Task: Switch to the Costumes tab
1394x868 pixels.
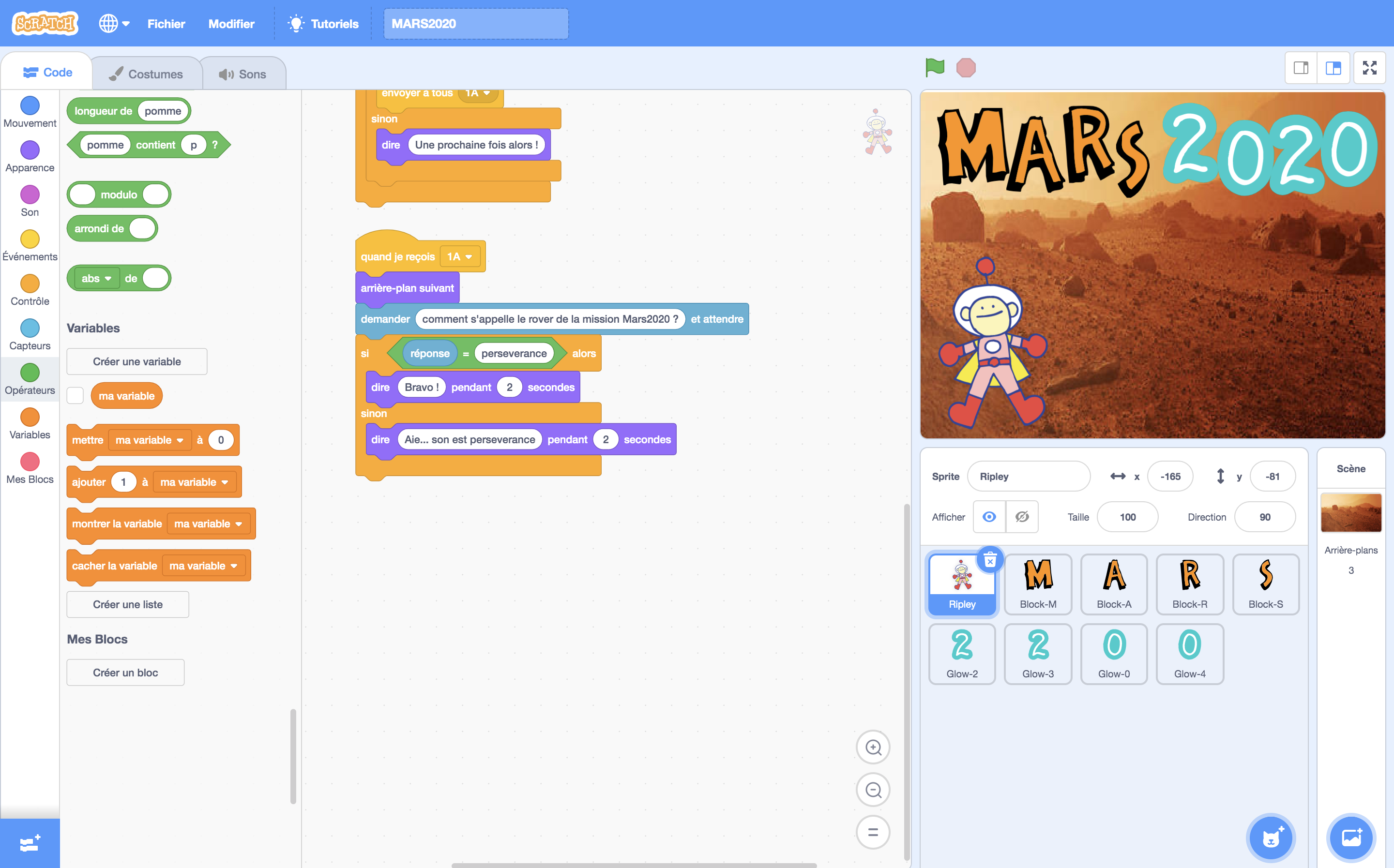Action: (x=146, y=74)
